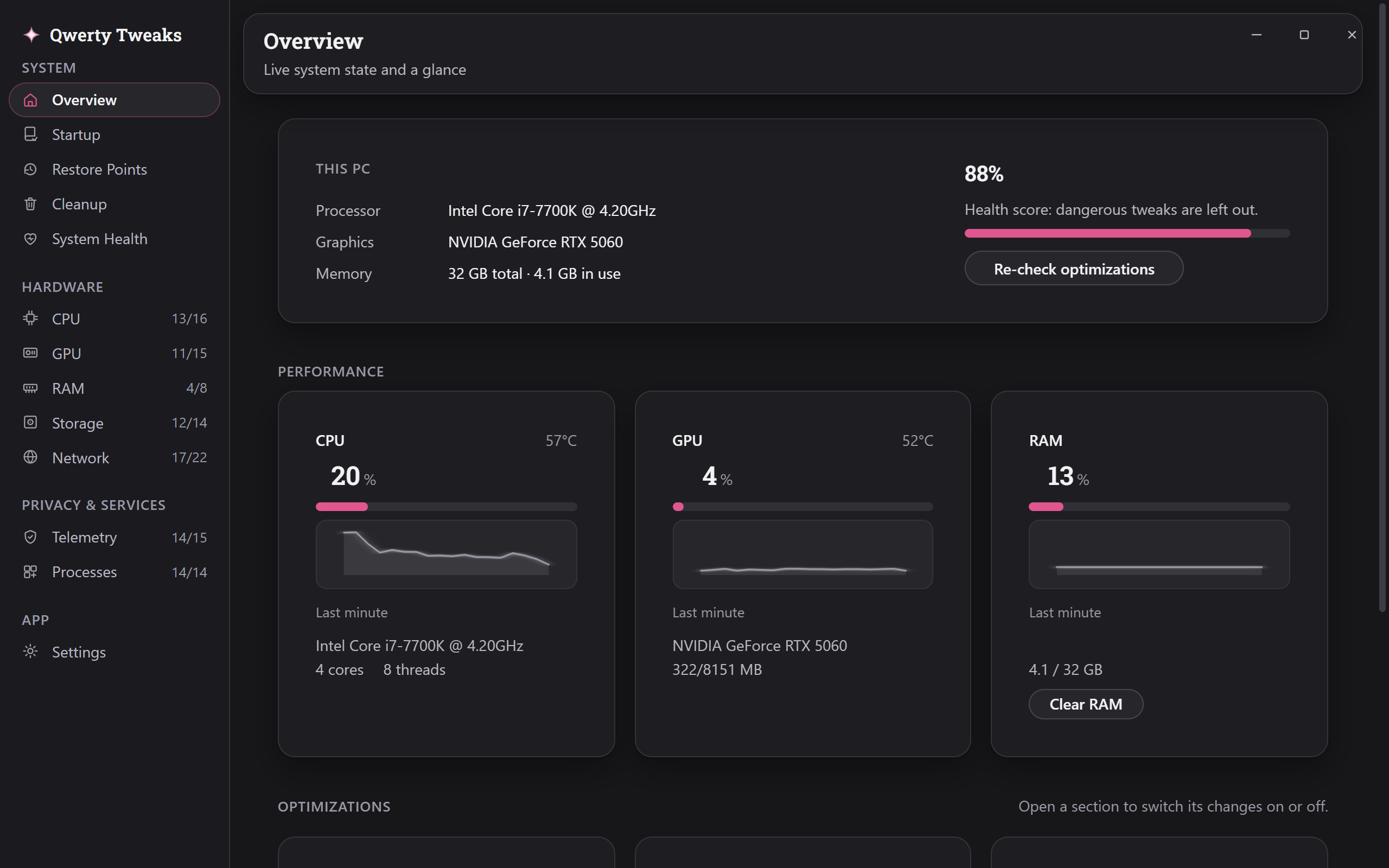Click the 4/8 count beside RAM

tap(196, 388)
